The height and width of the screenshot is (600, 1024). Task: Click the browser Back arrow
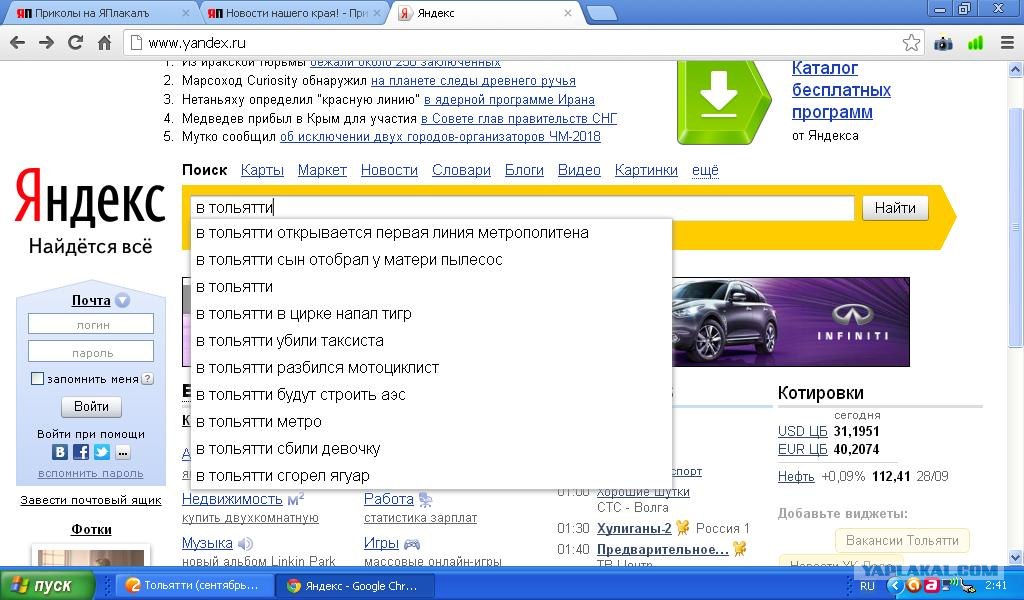pos(18,43)
